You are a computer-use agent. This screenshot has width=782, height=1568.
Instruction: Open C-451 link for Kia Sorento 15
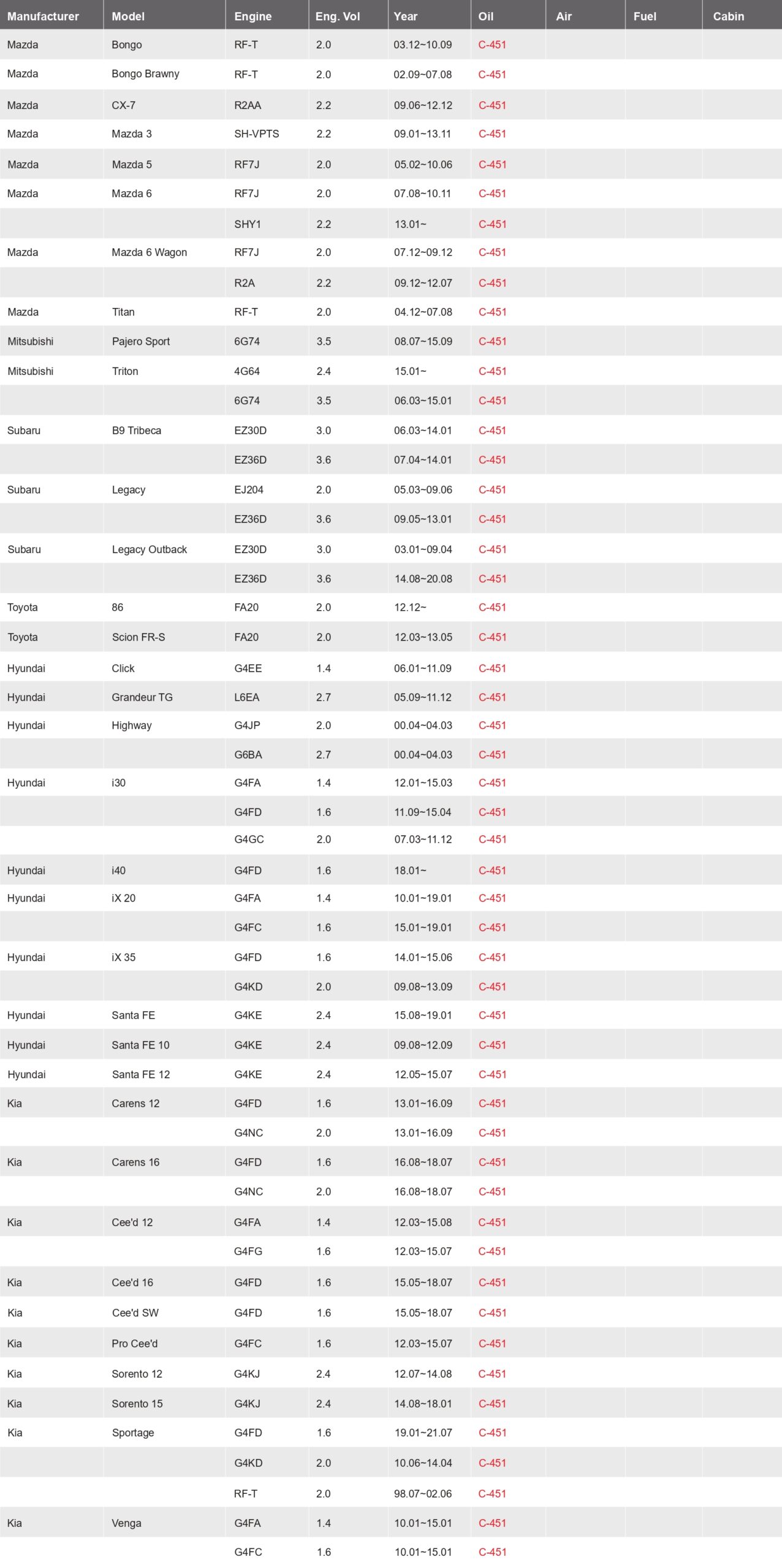tap(492, 1404)
